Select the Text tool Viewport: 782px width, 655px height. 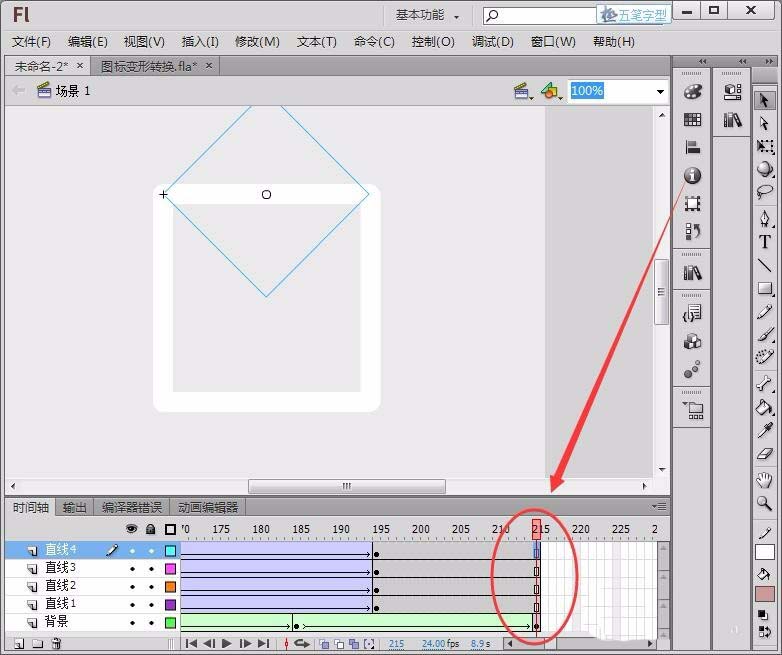coord(764,242)
